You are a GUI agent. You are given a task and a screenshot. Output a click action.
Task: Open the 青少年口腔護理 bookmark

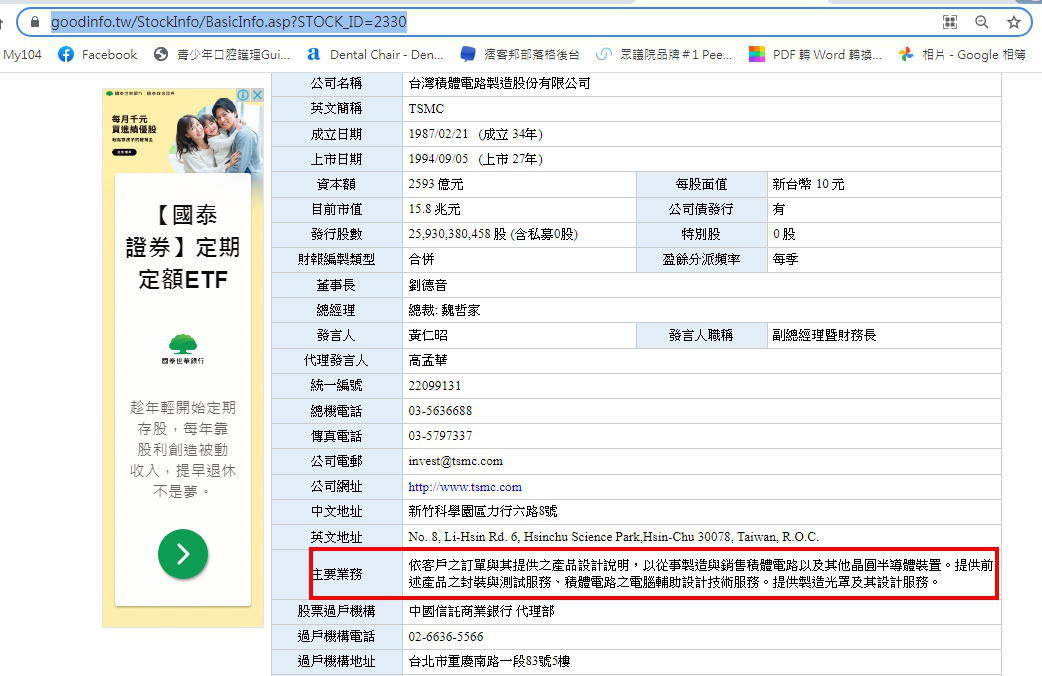tap(222, 55)
